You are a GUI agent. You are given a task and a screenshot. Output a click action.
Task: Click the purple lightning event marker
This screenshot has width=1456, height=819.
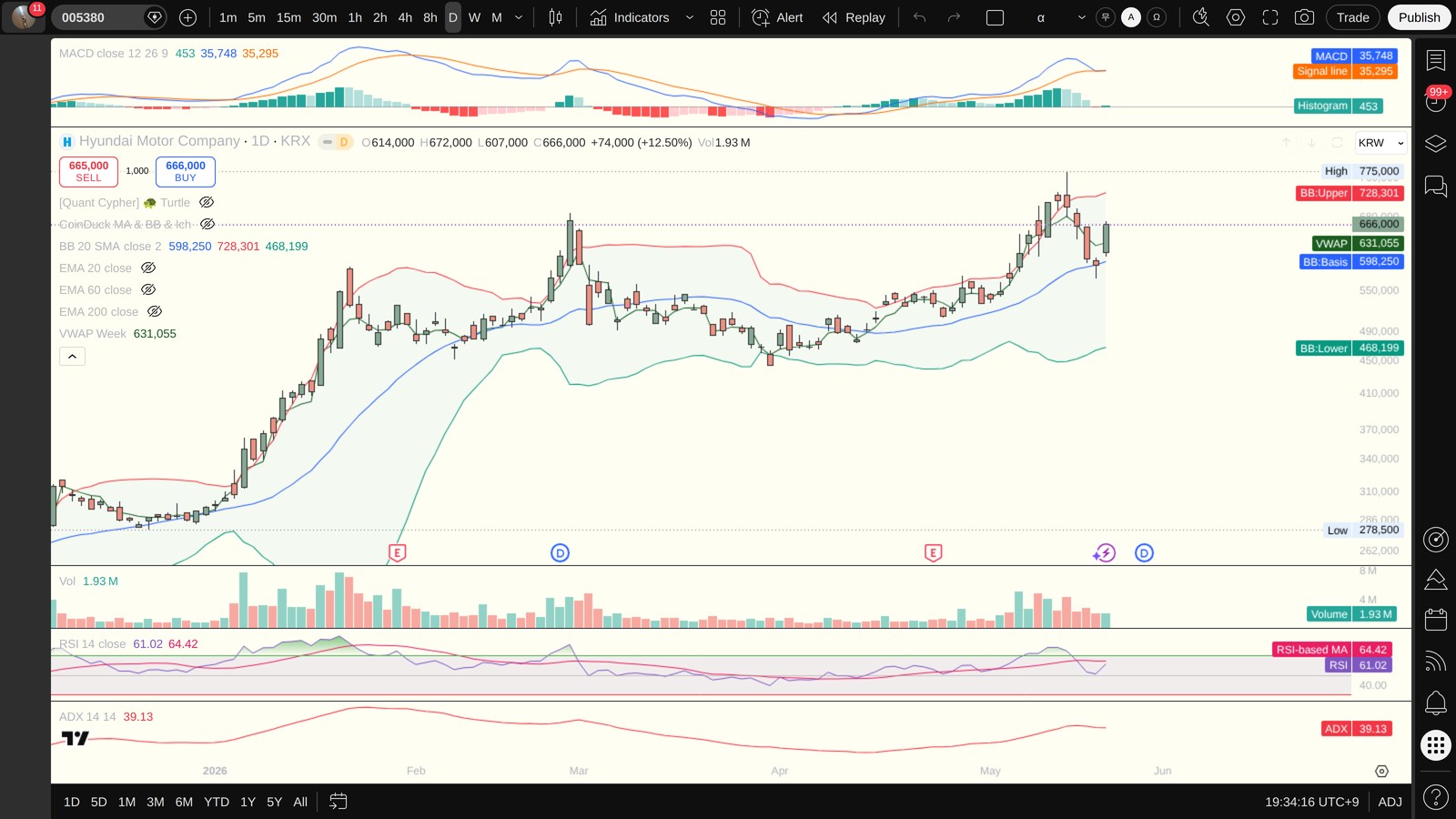pos(1105,552)
